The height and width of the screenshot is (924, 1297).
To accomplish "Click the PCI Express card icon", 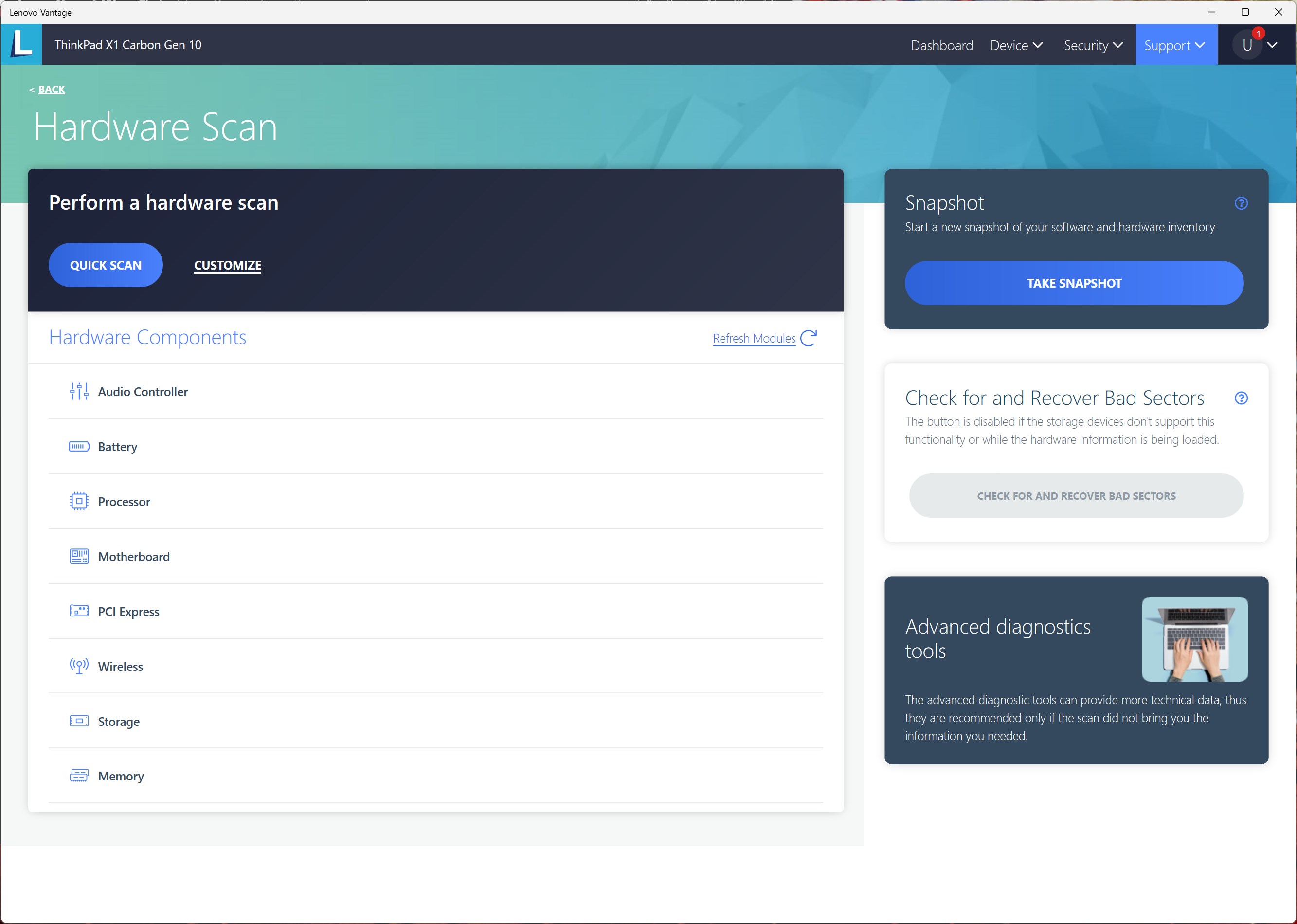I will (x=79, y=611).
